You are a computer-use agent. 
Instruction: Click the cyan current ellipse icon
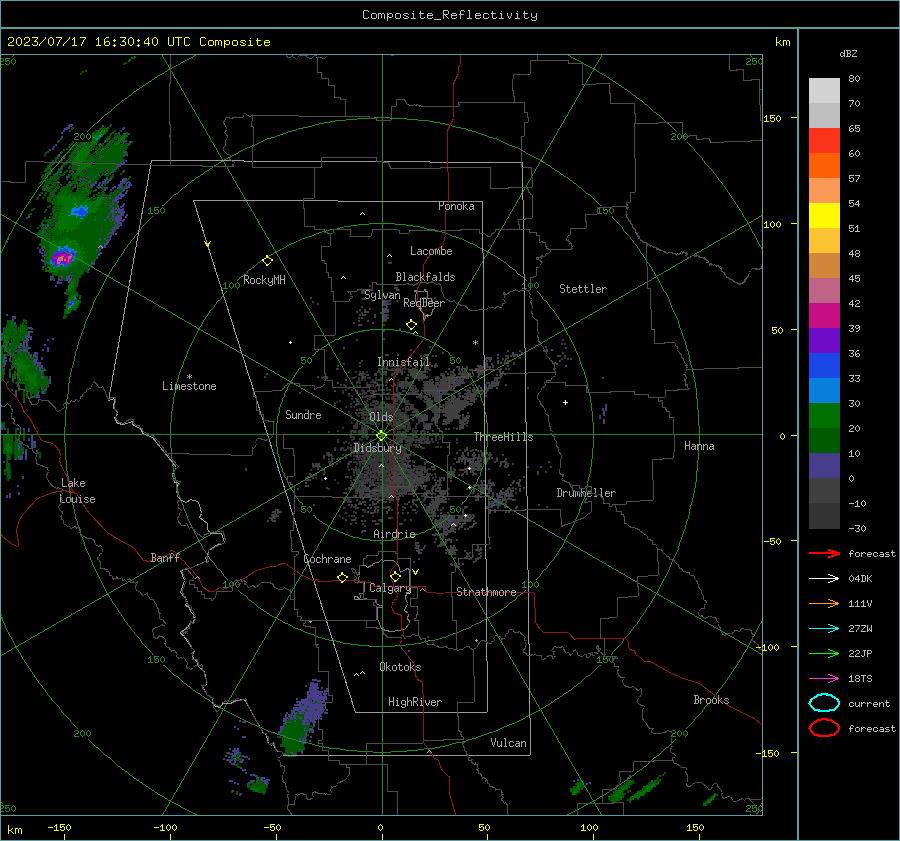824,703
